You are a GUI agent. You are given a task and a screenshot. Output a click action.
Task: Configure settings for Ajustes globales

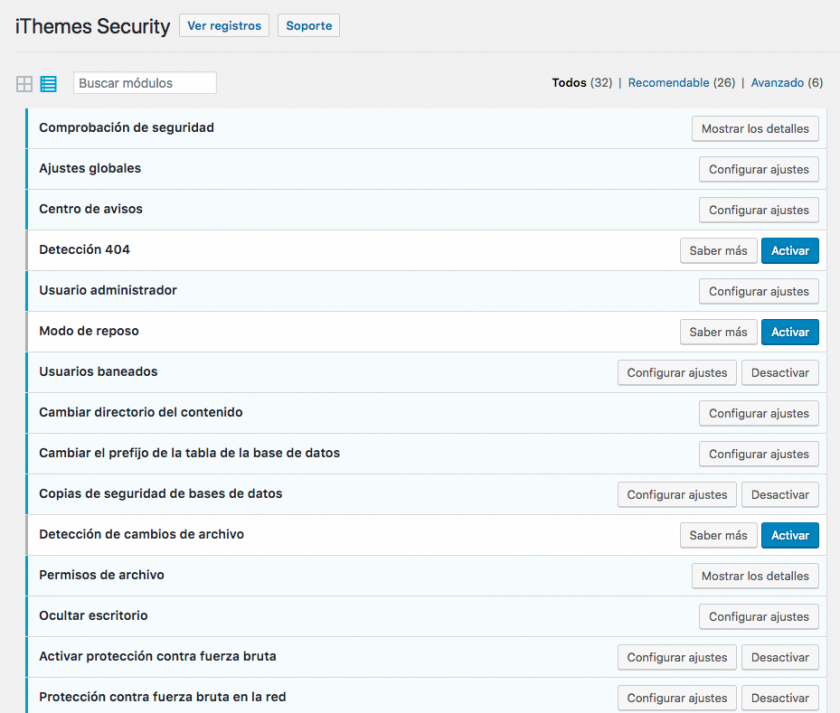(759, 170)
